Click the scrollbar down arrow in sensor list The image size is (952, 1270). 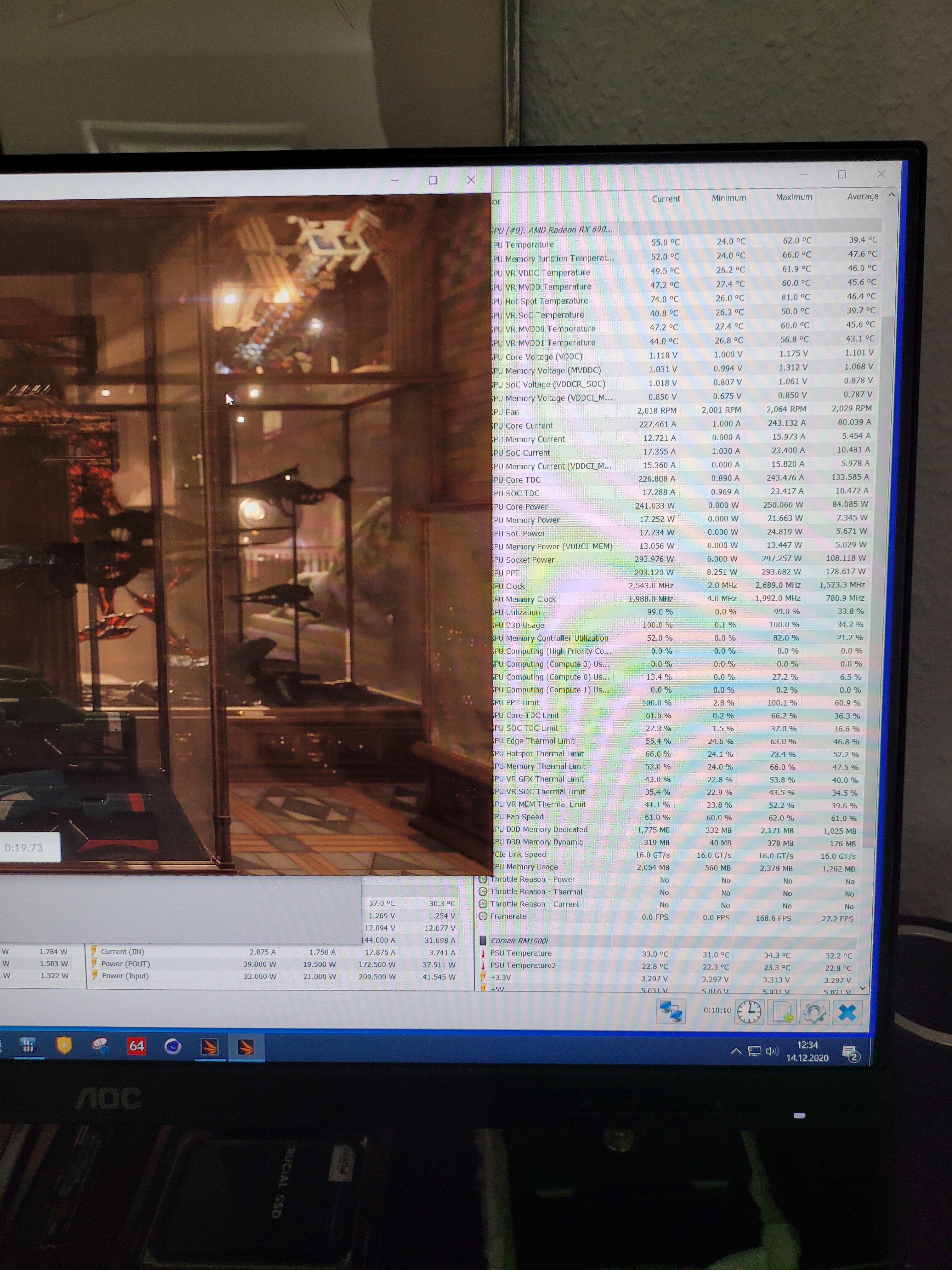pos(863,987)
